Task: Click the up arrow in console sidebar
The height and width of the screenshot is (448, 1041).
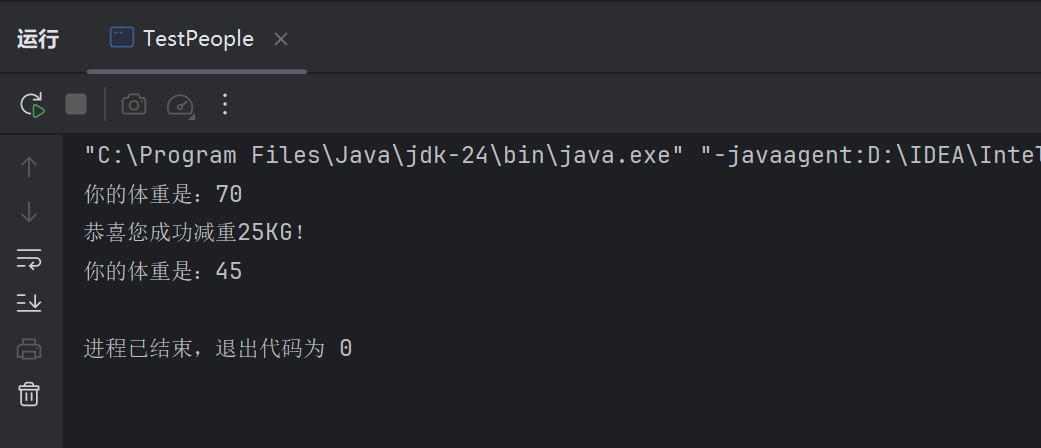Action: pyautogui.click(x=29, y=166)
